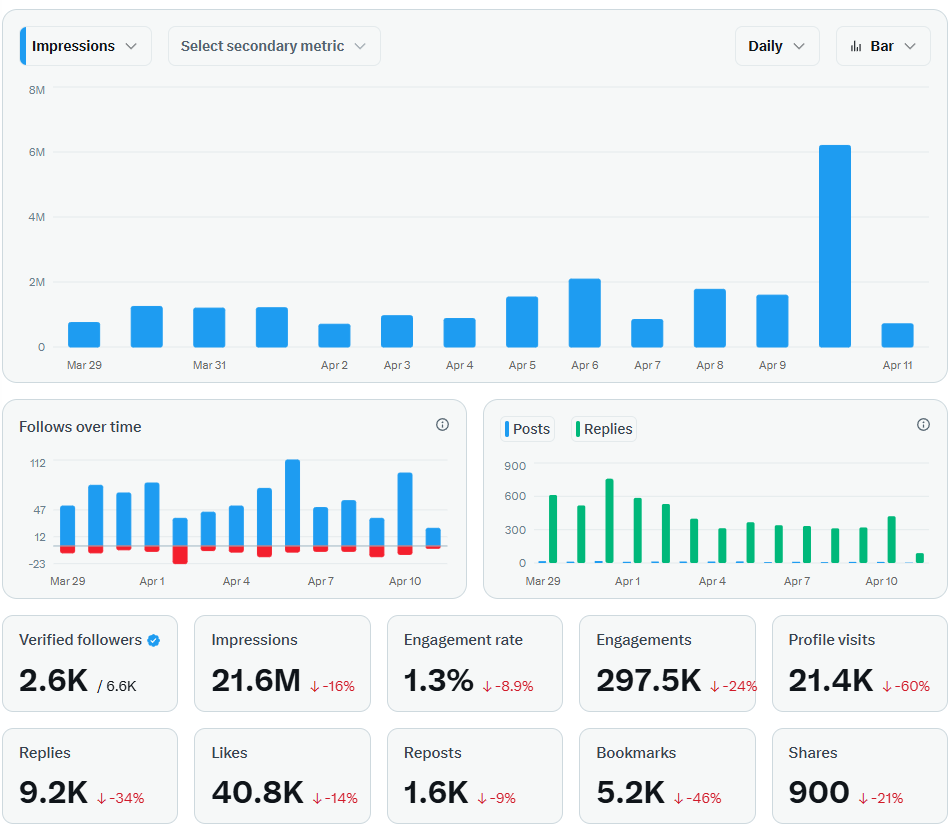Click the 900 axis label on replies chart
Screen dimensions: 951x828
515,466
